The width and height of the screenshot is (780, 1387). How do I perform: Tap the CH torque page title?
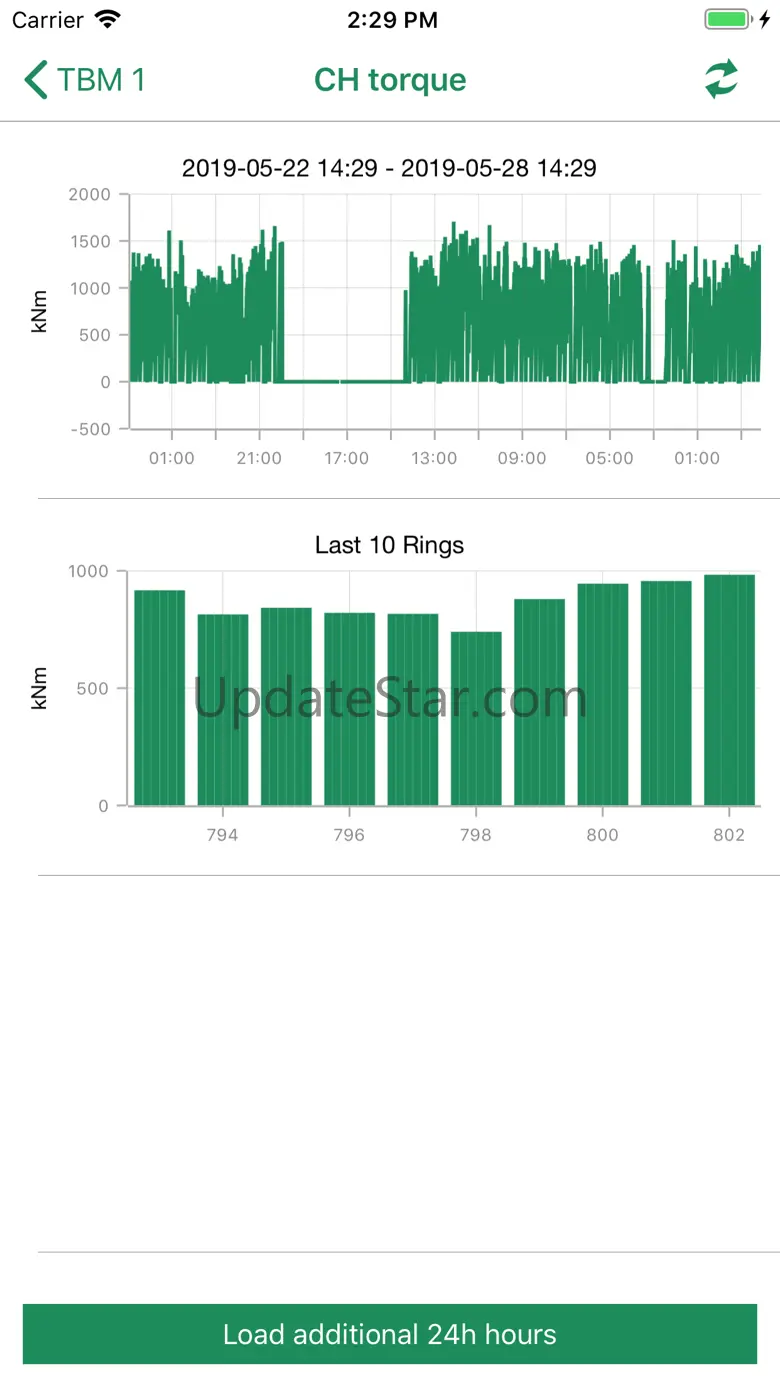click(390, 80)
